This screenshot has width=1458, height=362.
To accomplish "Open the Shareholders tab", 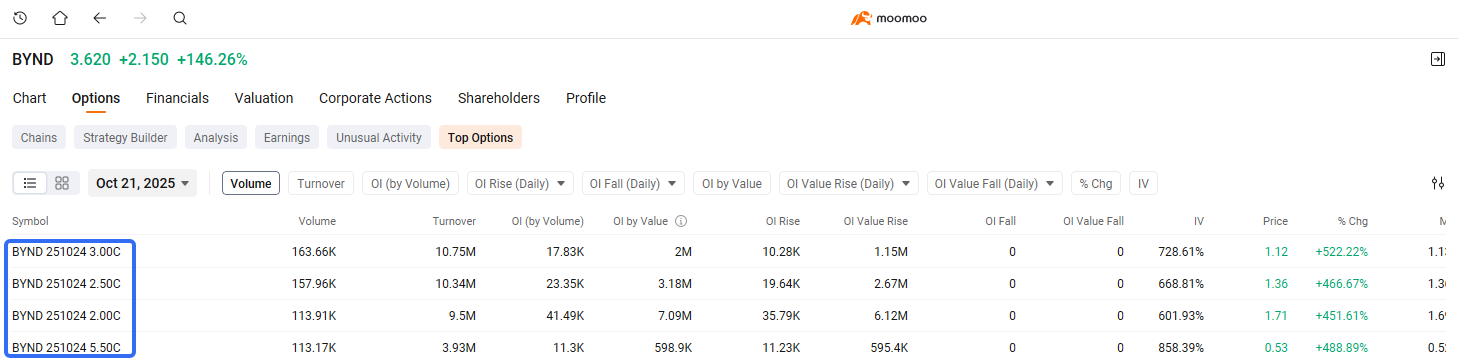I will (x=498, y=98).
